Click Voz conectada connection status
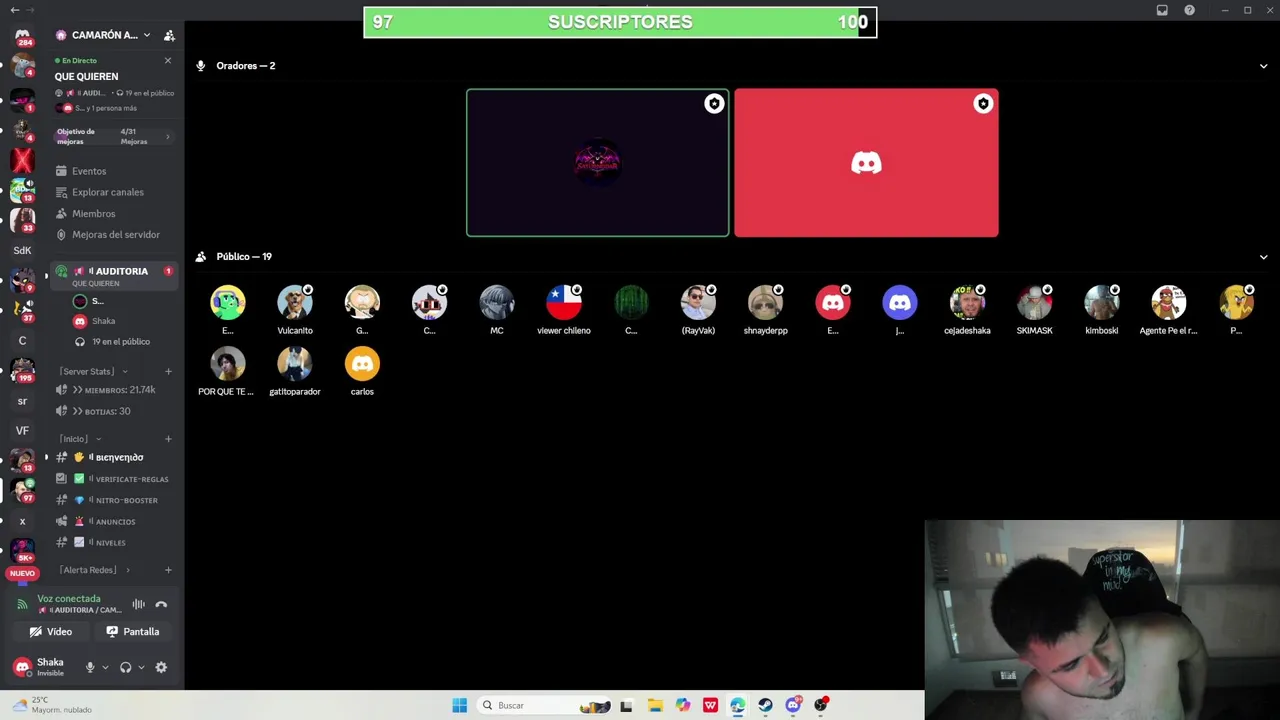The height and width of the screenshot is (720, 1280). pos(69,599)
